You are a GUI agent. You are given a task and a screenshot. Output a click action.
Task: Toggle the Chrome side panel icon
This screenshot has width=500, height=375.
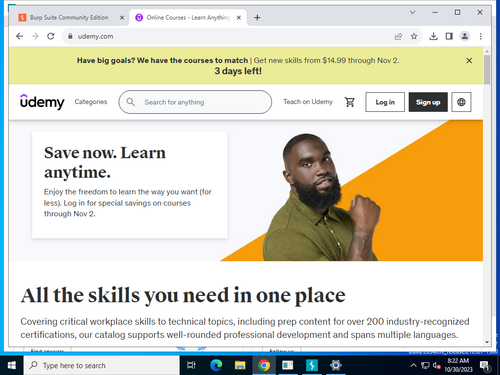pos(449,36)
